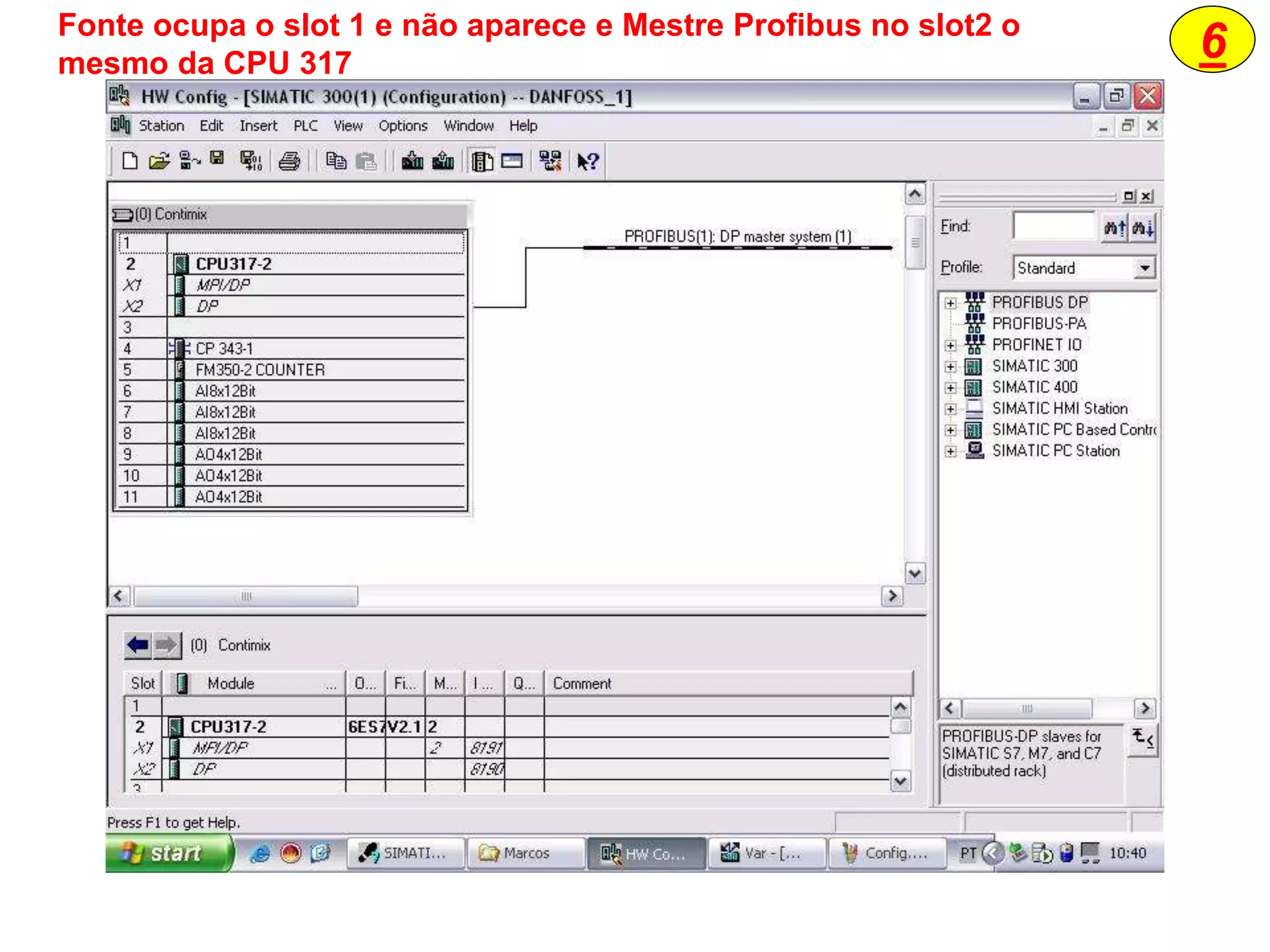Select the CPU317-2 row in the rack
This screenshot has height=952, width=1270.
pyautogui.click(x=291, y=264)
